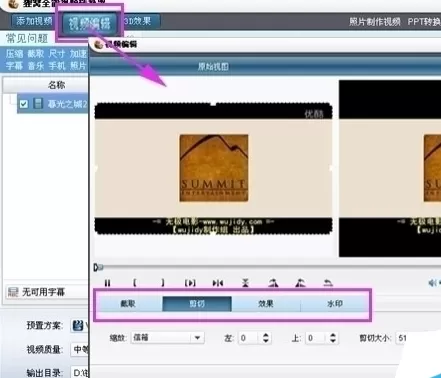Click the 名称 column header
441x378 pixels.
[56, 85]
